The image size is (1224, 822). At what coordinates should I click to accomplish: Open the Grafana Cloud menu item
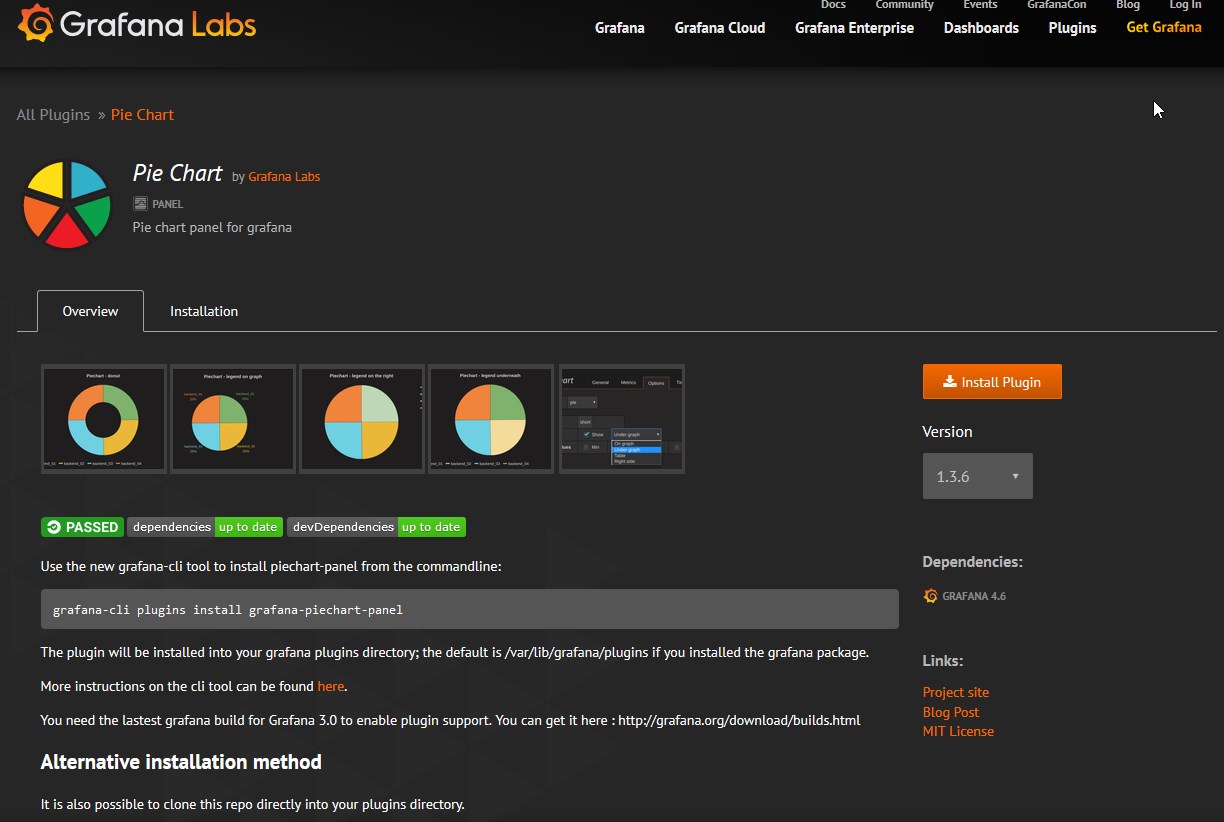720,28
